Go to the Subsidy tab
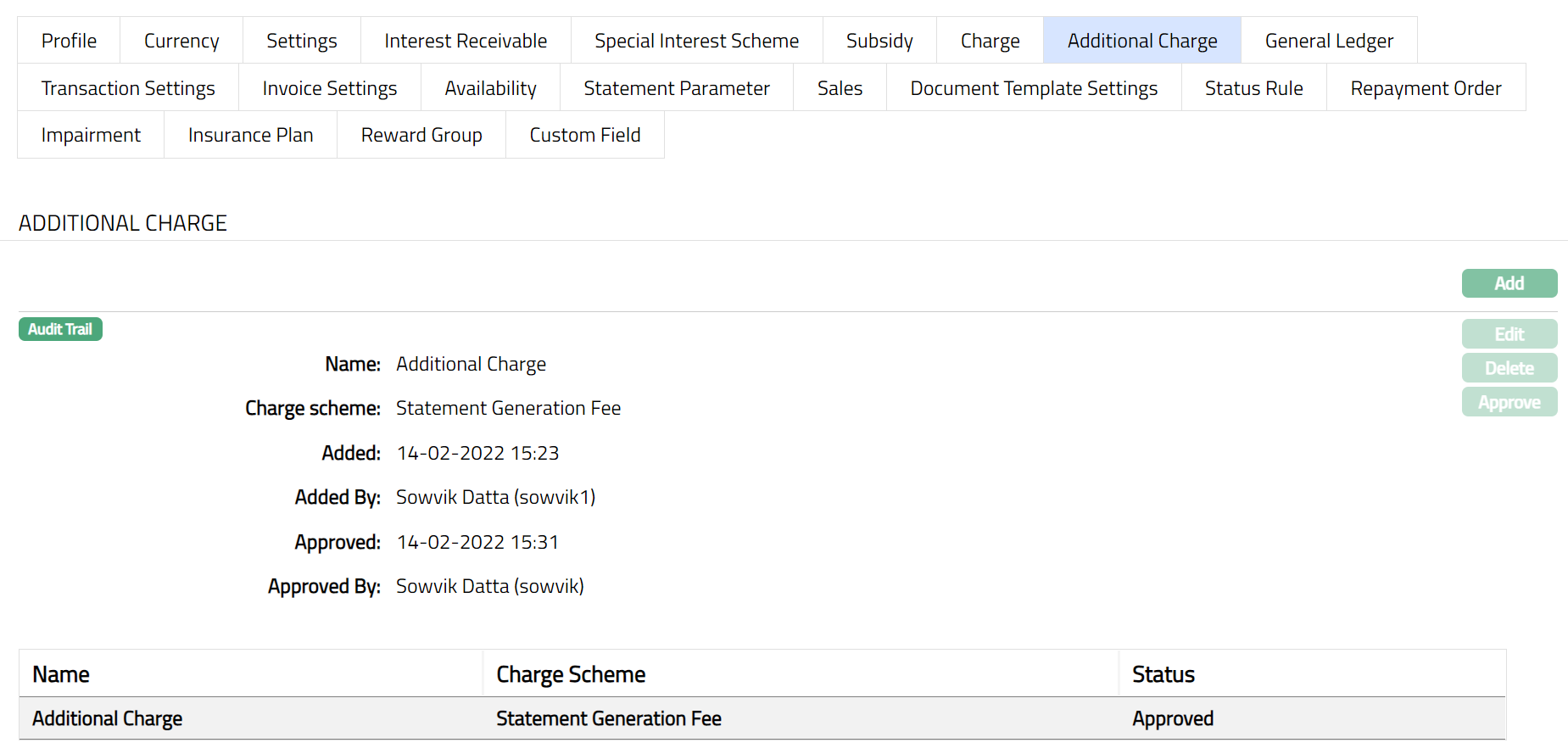The width and height of the screenshot is (1568, 754). pos(879,41)
